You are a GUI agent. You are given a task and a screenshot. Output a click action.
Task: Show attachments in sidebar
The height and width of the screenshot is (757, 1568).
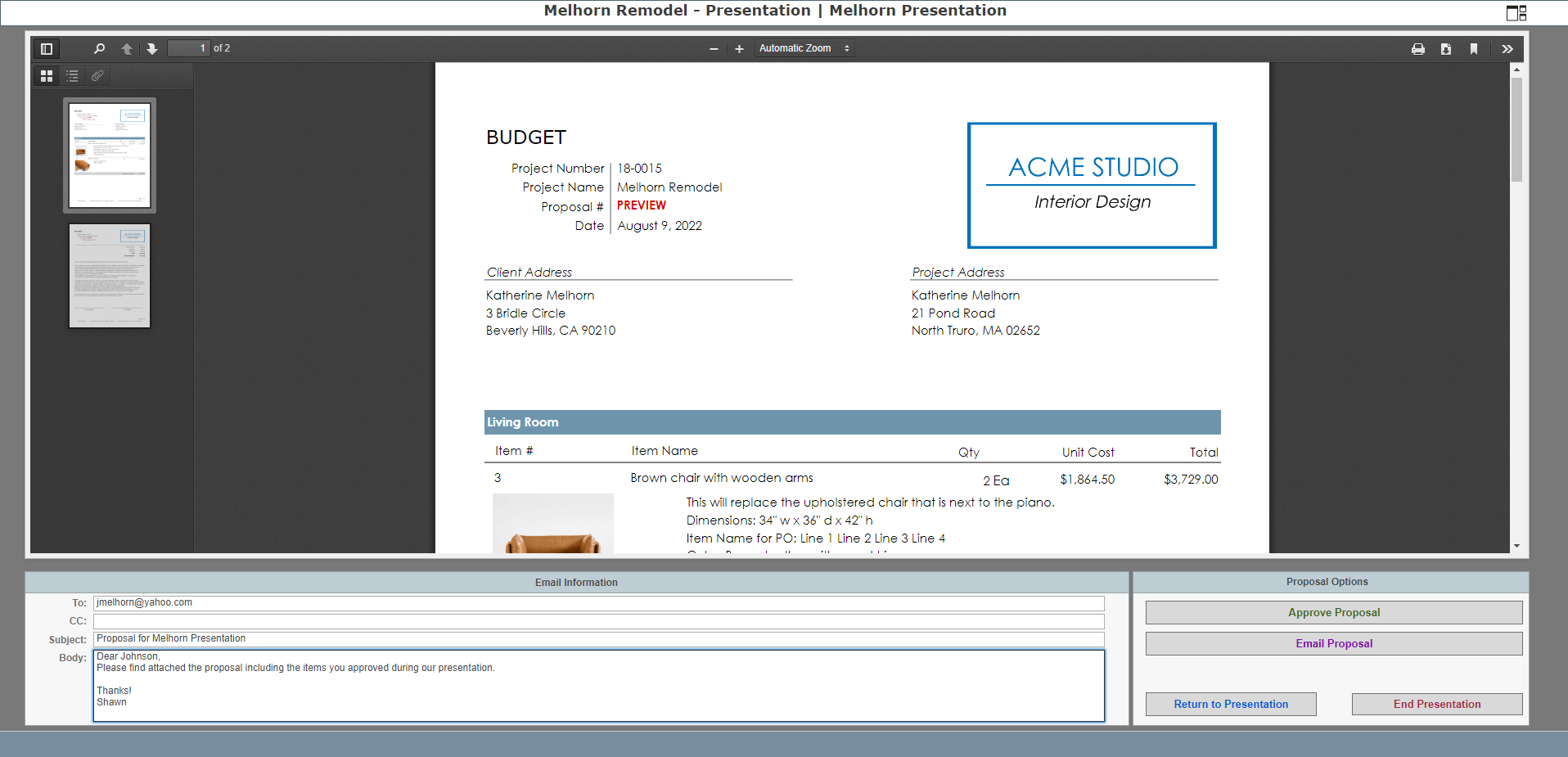(x=97, y=75)
